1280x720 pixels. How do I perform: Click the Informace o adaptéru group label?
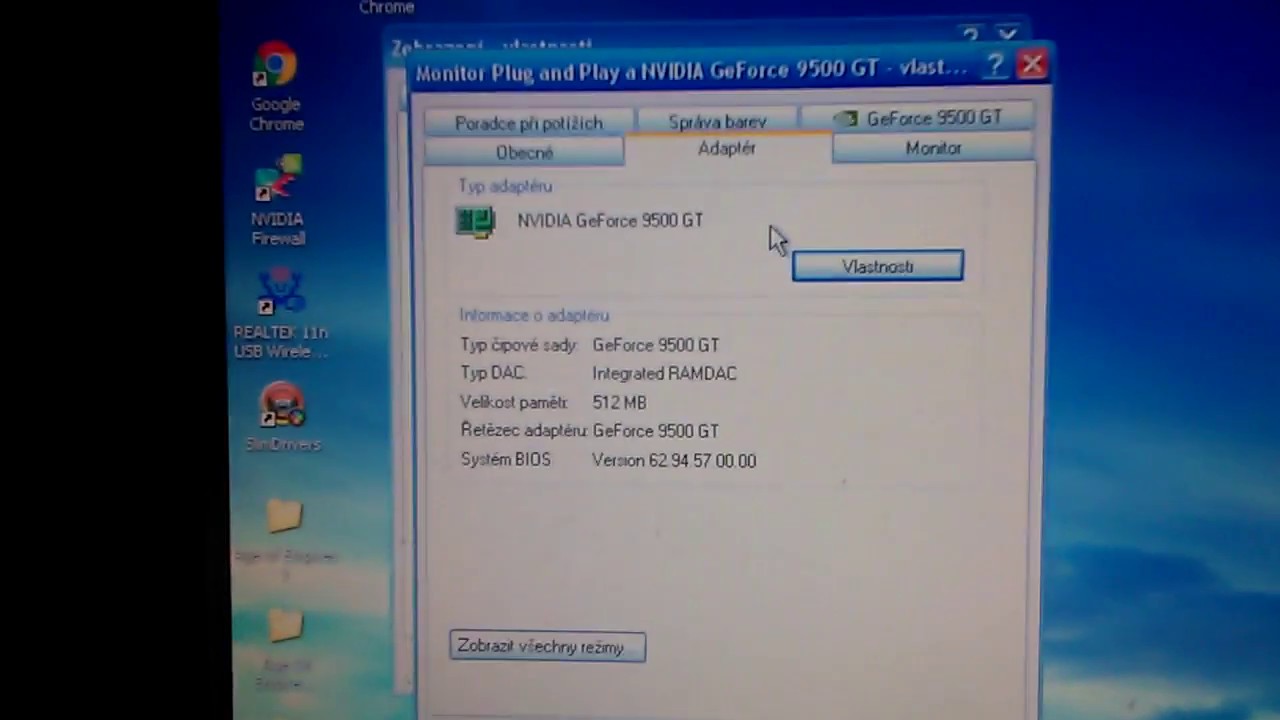(x=534, y=315)
